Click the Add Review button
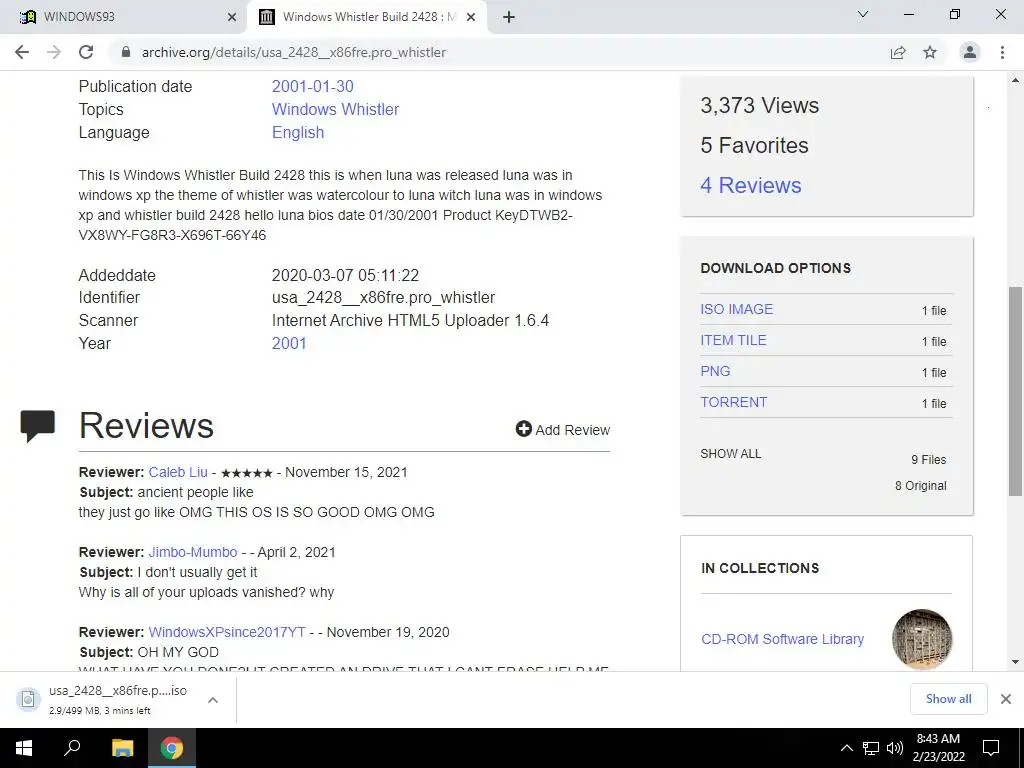This screenshot has height=768, width=1024. pyautogui.click(x=562, y=430)
